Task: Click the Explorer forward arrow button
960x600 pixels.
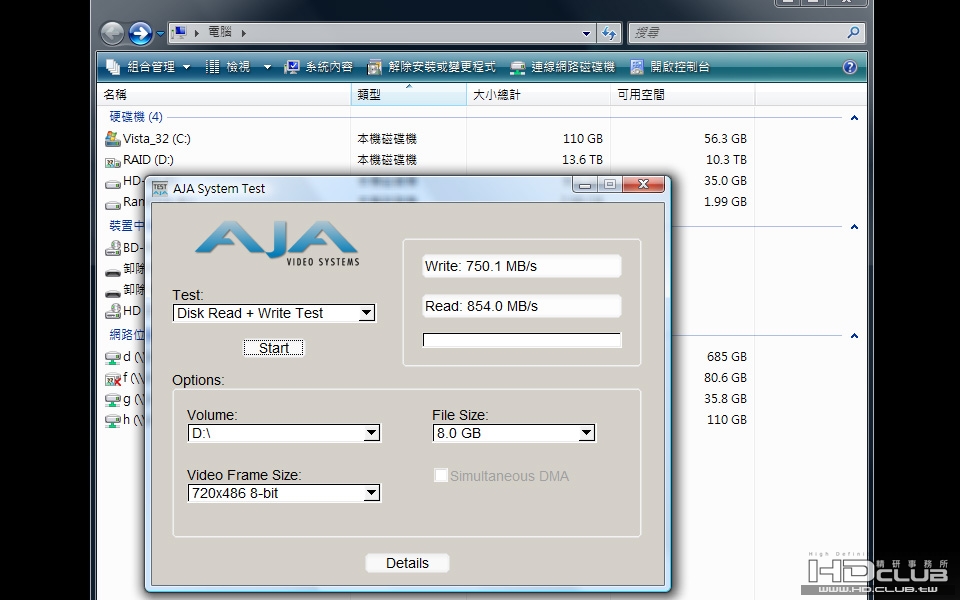Action: click(140, 33)
